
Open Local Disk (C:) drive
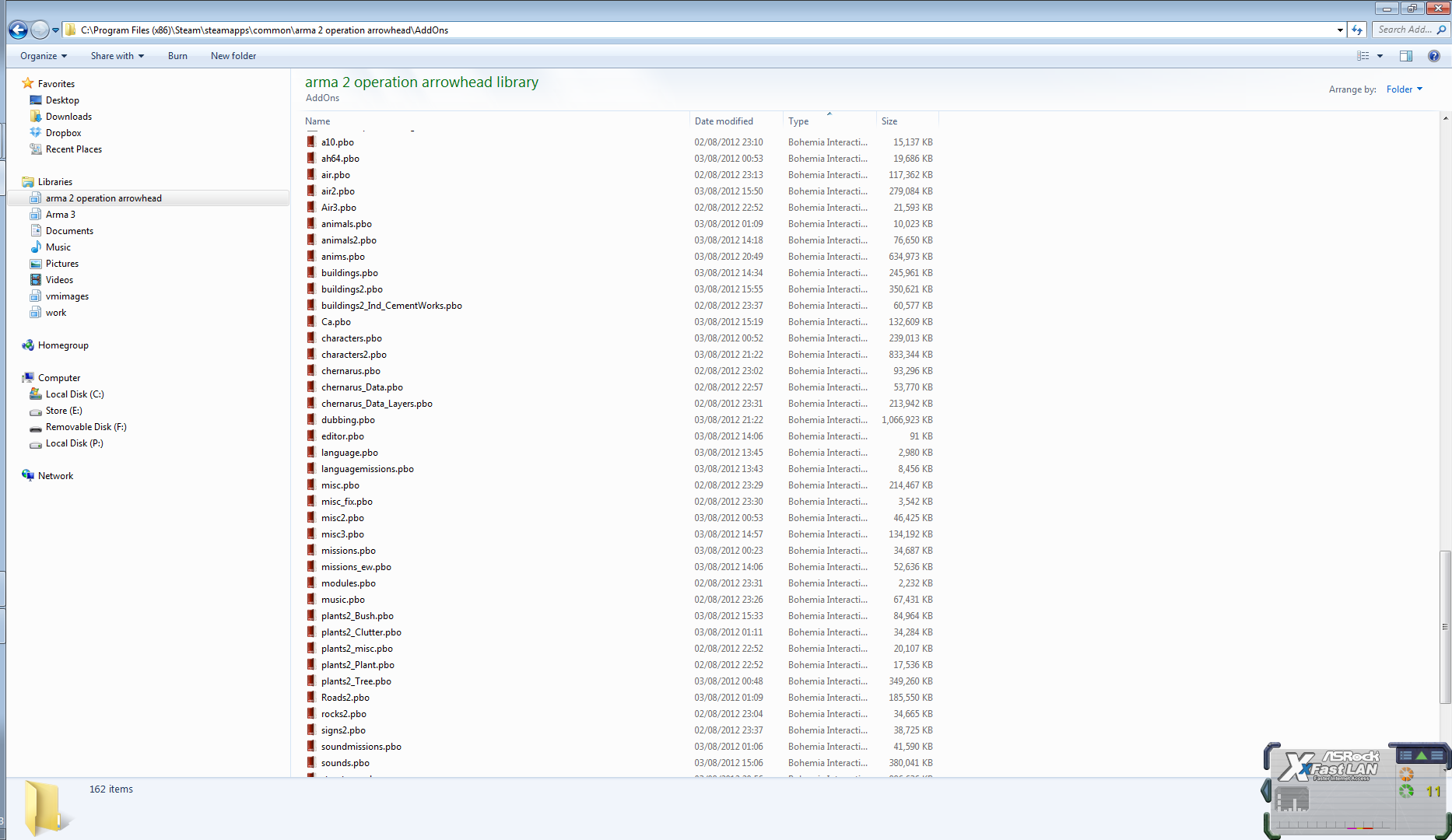75,394
